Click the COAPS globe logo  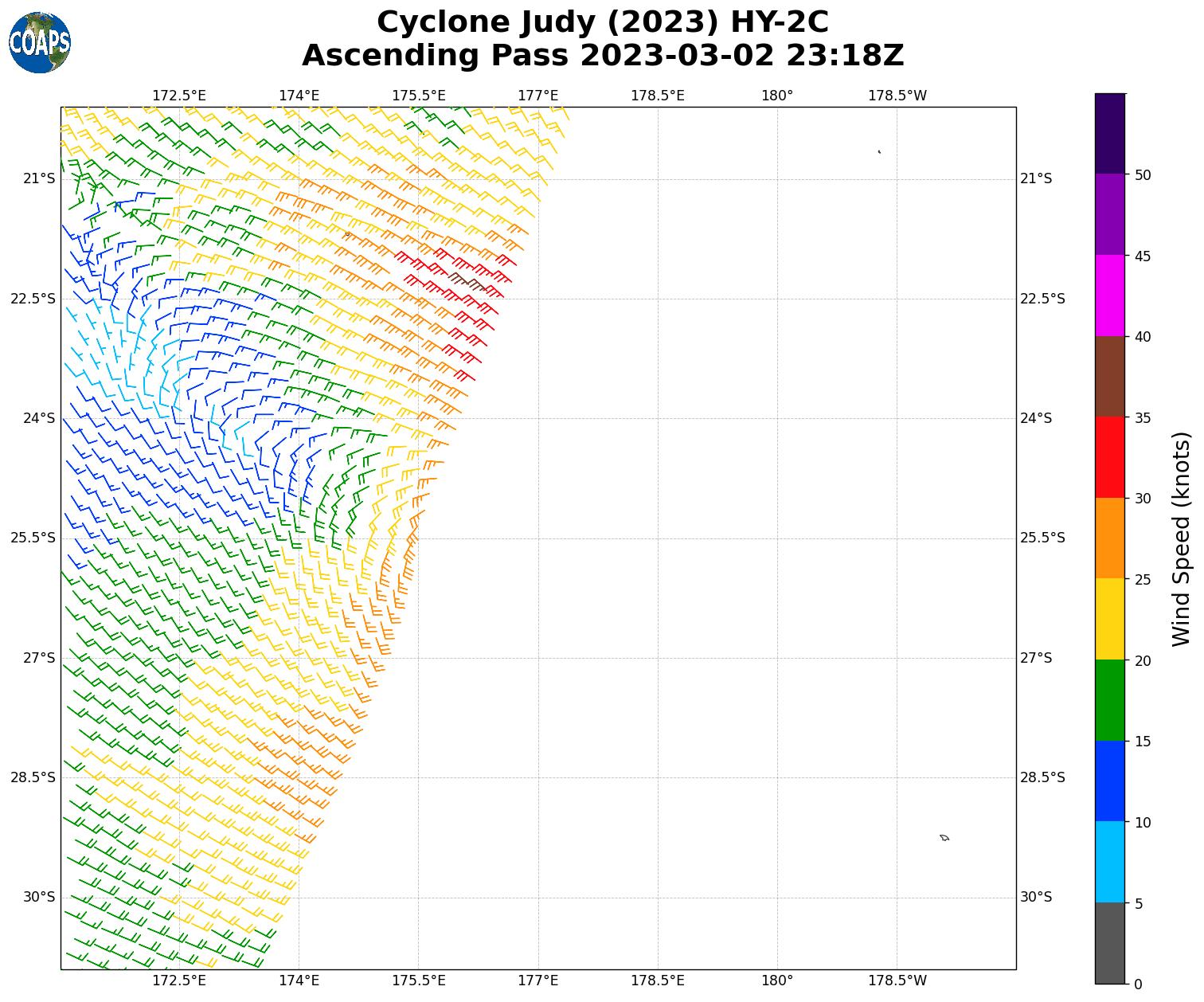tap(40, 43)
